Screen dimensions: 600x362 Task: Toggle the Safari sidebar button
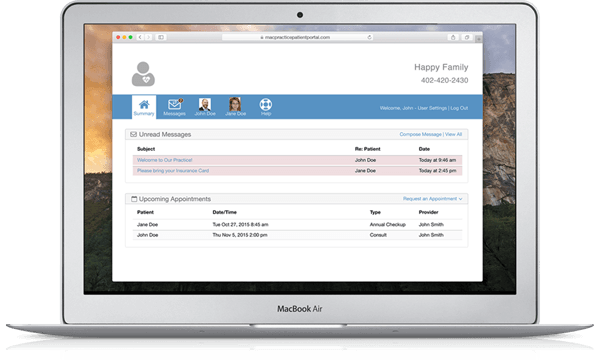161,37
